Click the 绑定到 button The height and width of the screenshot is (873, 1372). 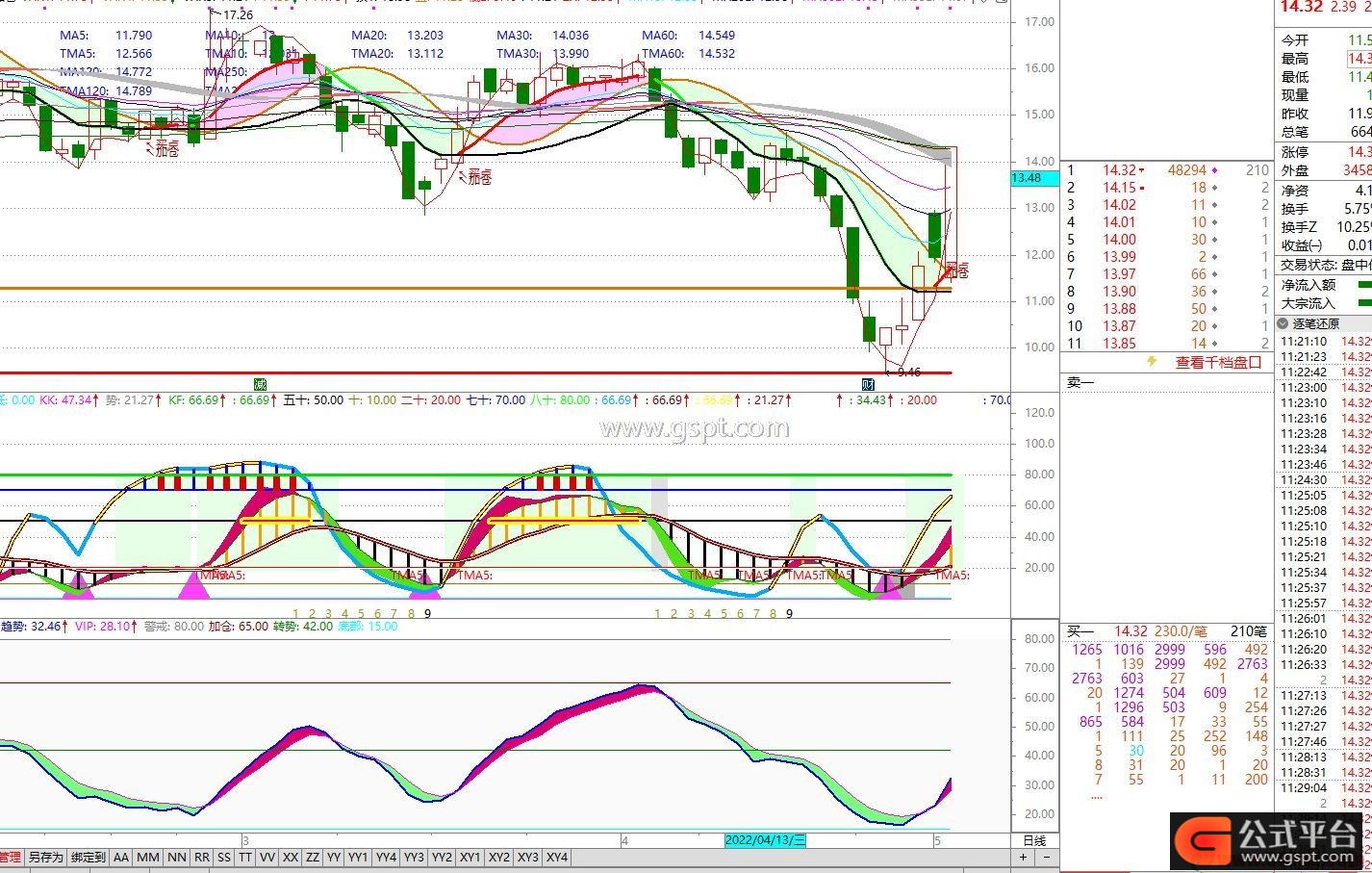pos(88,857)
